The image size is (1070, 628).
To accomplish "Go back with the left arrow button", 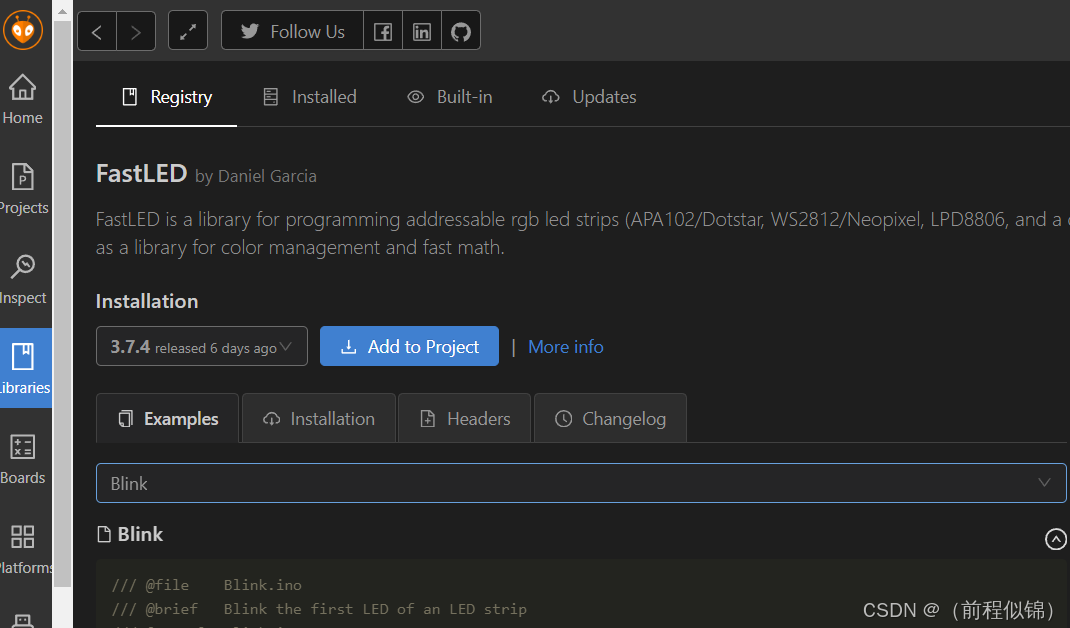I will 97,31.
